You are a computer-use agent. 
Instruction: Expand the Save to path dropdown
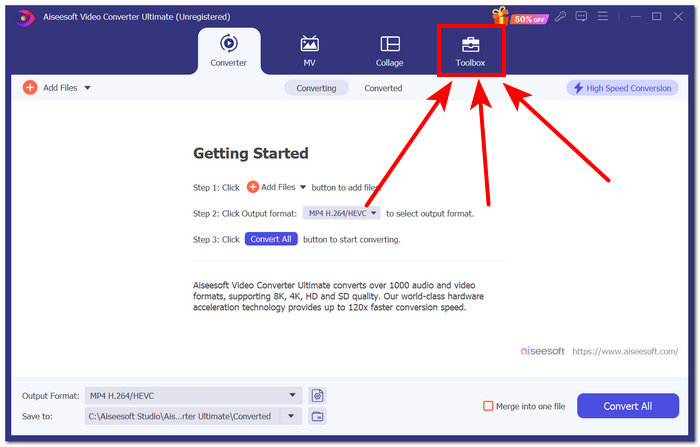pyautogui.click(x=293, y=416)
